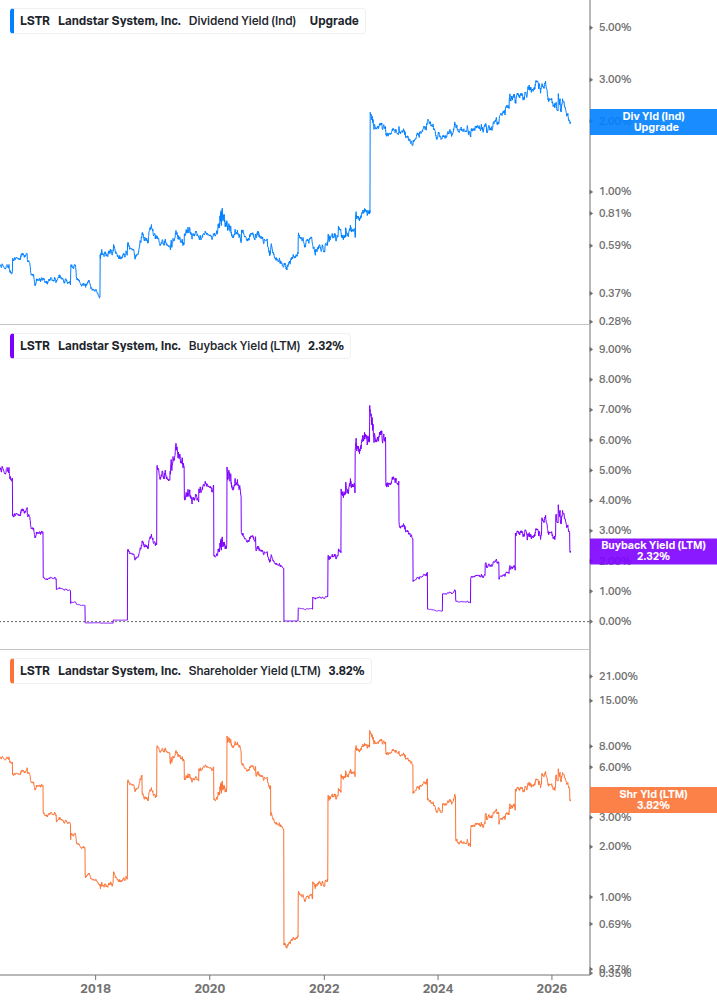Click the 21.00% tick on shareholder yield axis
717x1005 pixels.
618,676
